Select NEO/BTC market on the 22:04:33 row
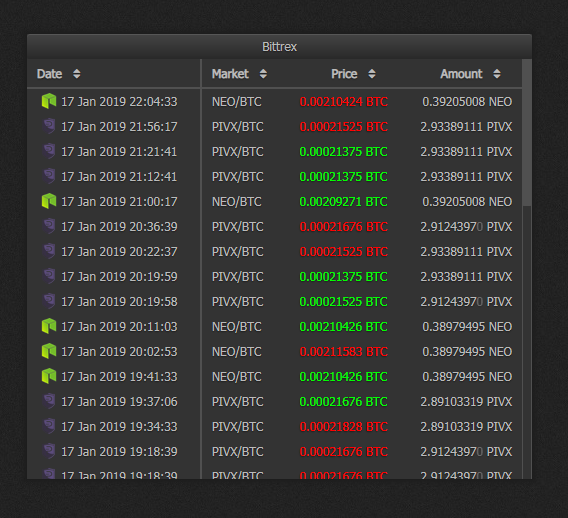568x518 pixels. [x=237, y=102]
